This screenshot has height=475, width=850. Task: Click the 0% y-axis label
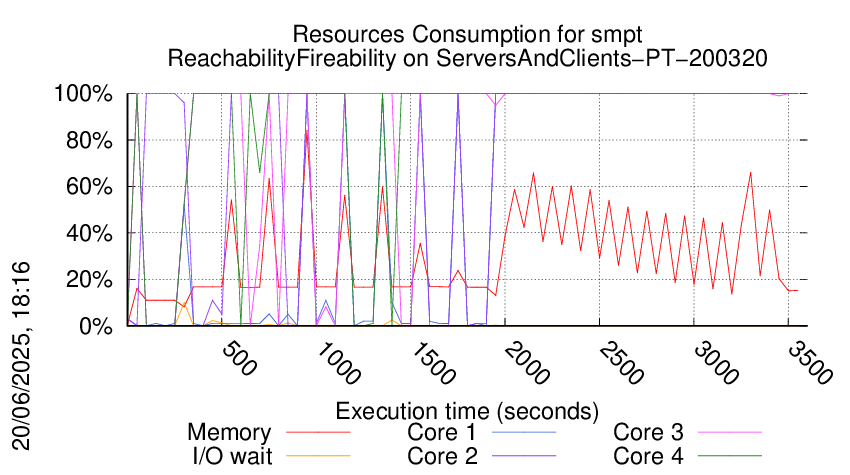(x=96, y=326)
